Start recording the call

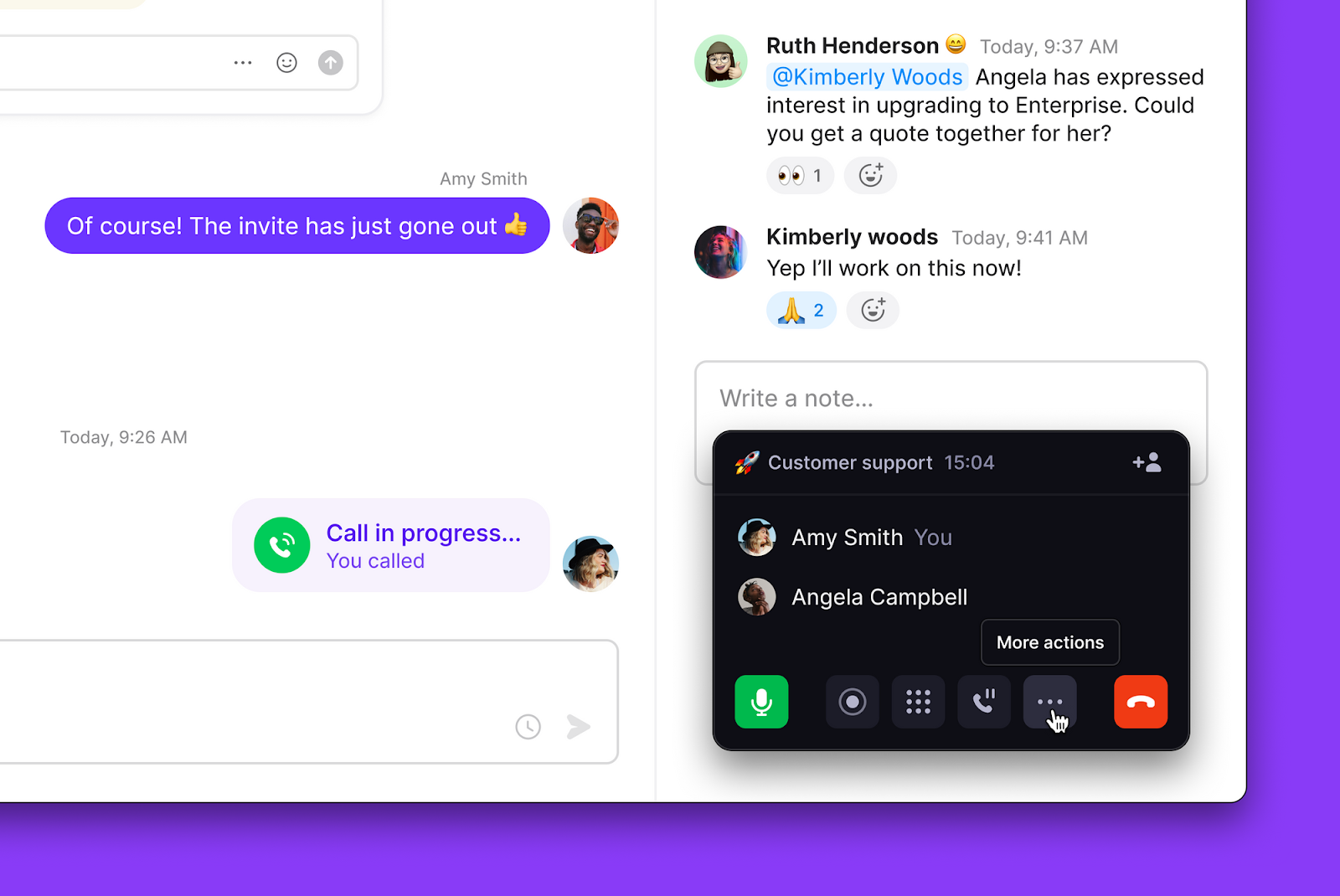tap(853, 702)
